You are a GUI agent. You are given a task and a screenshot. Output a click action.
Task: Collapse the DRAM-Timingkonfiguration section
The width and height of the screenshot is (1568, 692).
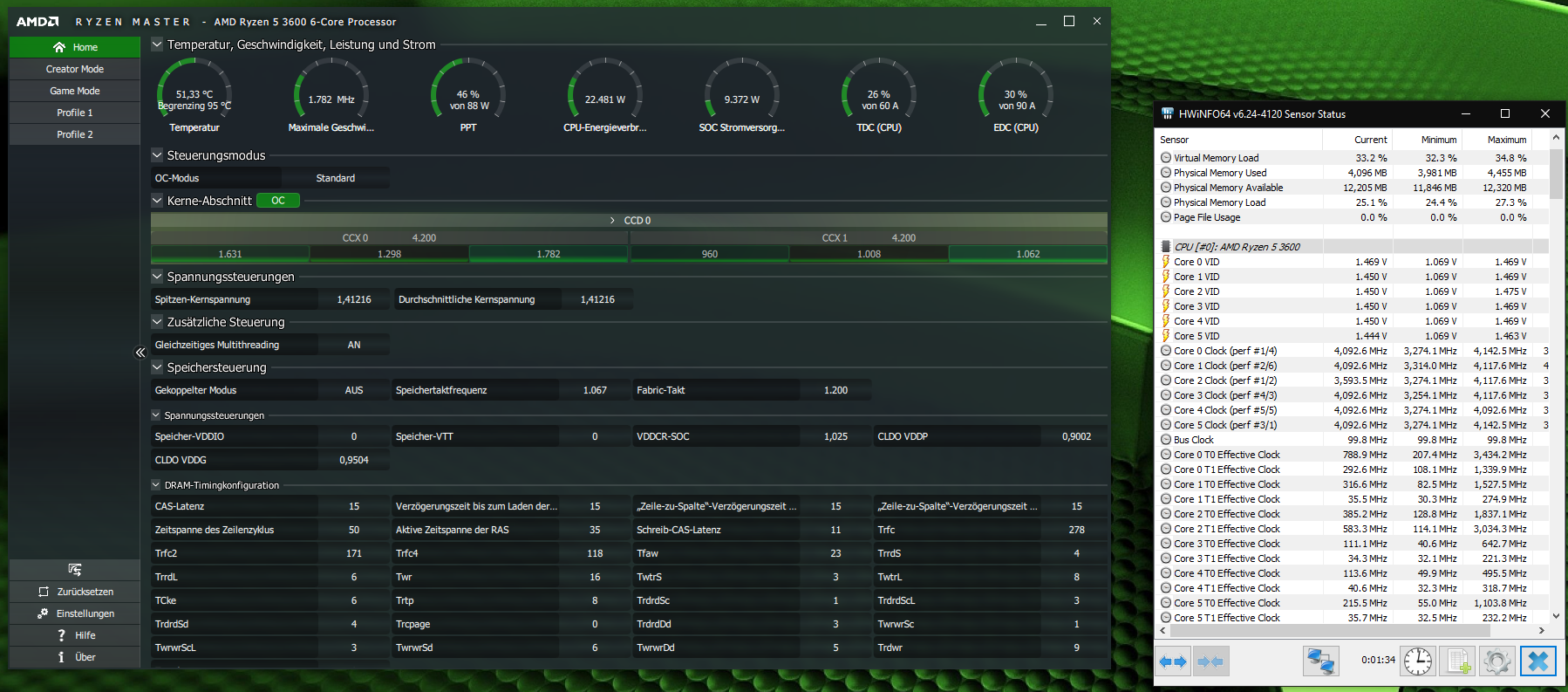point(156,485)
